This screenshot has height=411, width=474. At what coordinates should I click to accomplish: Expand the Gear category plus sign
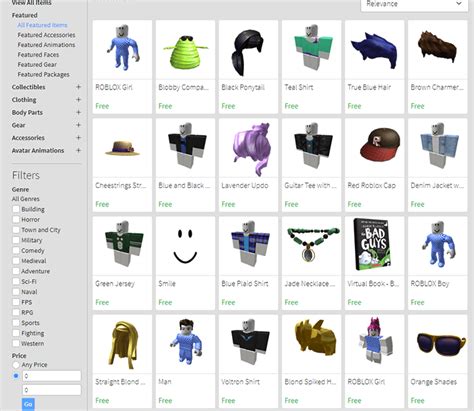(x=78, y=125)
